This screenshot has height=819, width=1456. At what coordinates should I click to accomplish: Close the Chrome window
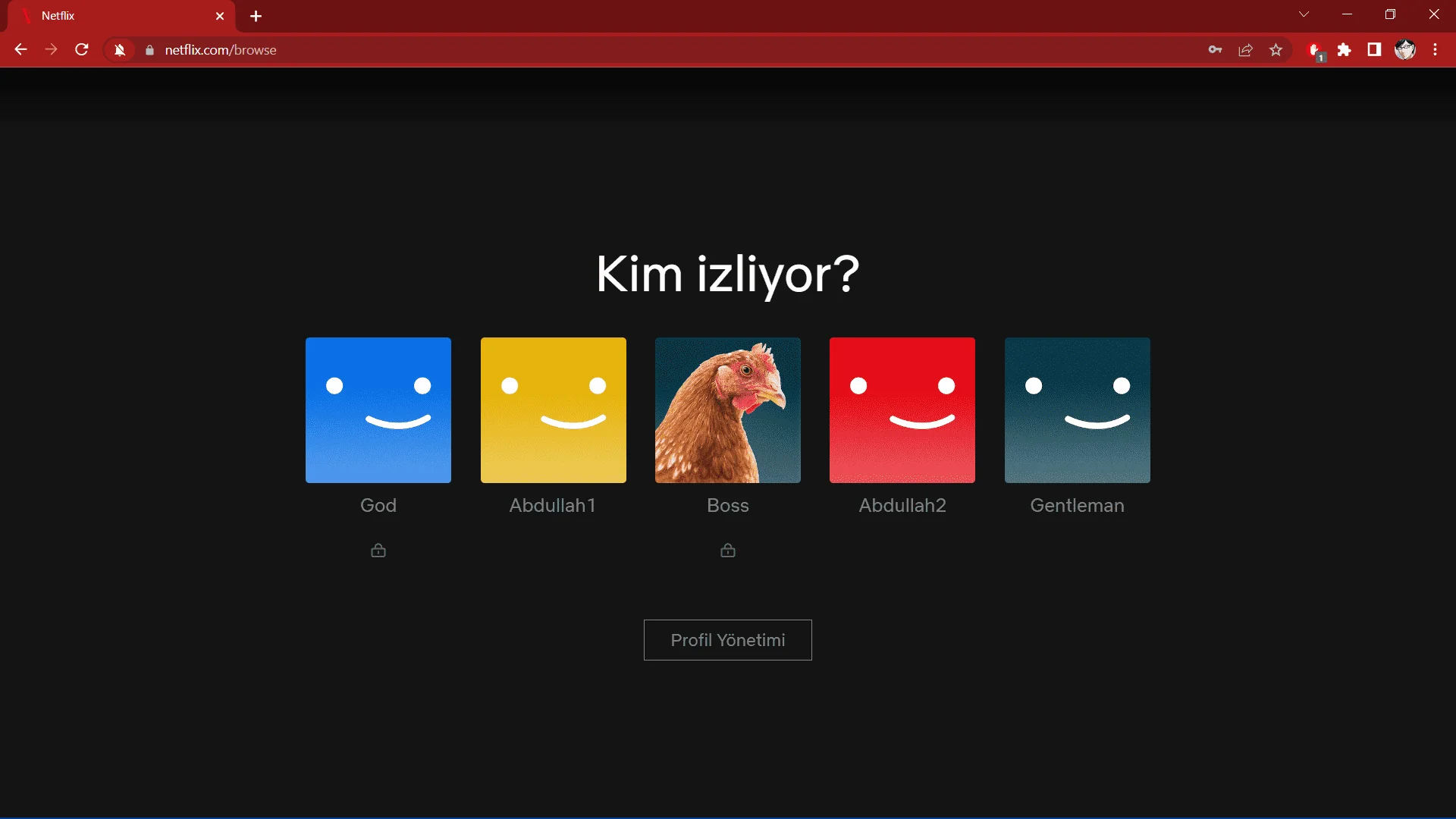point(1434,14)
